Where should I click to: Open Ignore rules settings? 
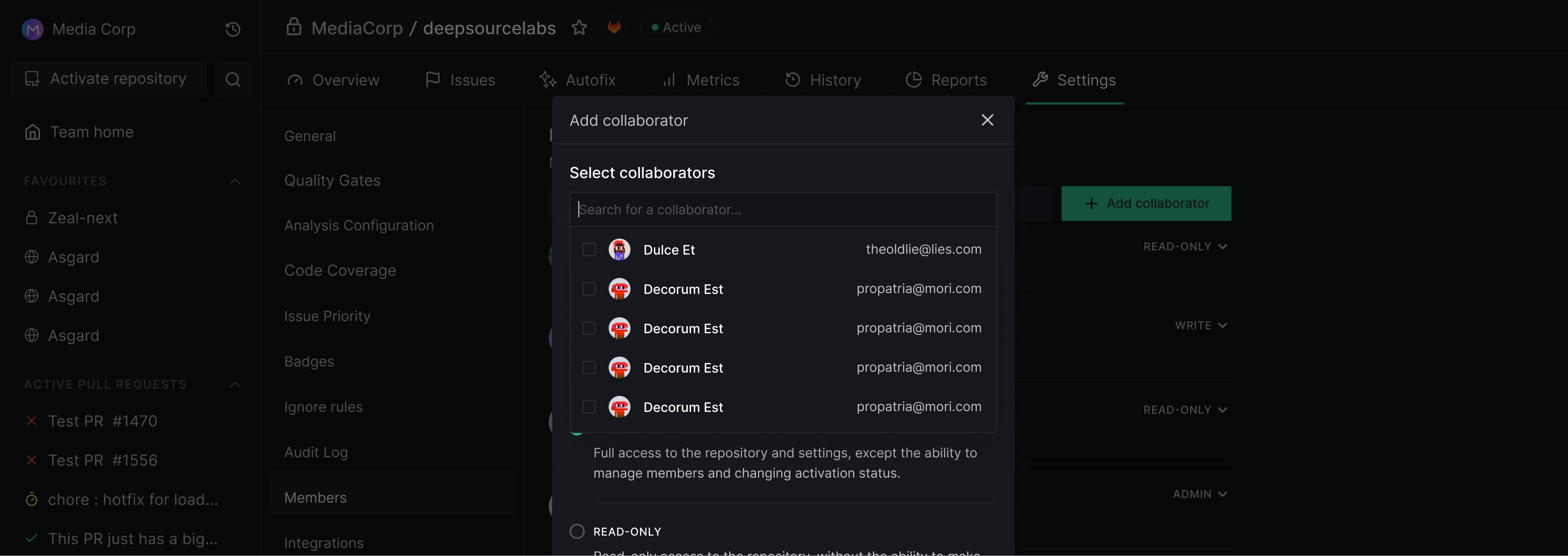coord(323,407)
